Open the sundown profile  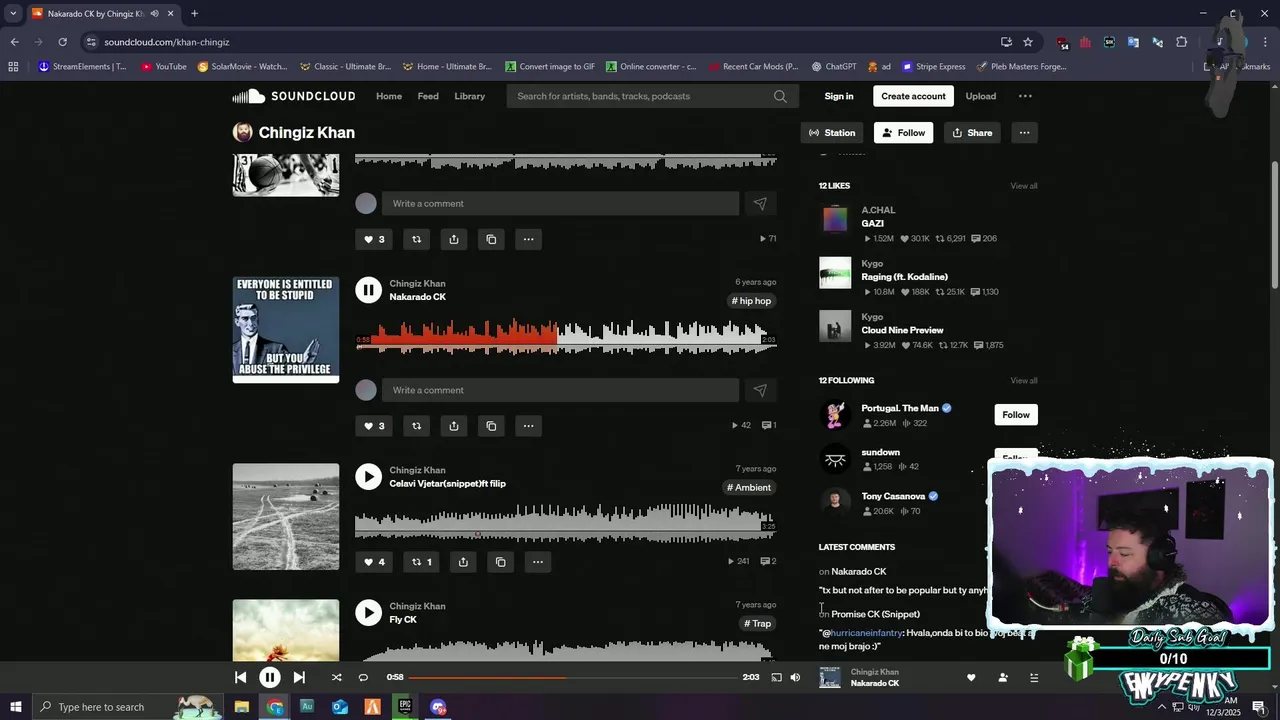pyautogui.click(x=880, y=452)
